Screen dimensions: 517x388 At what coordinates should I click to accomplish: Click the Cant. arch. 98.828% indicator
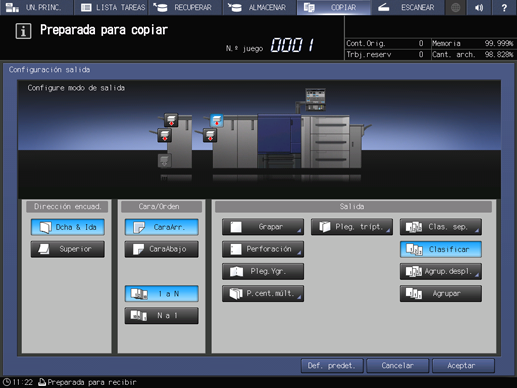pyautogui.click(x=472, y=54)
